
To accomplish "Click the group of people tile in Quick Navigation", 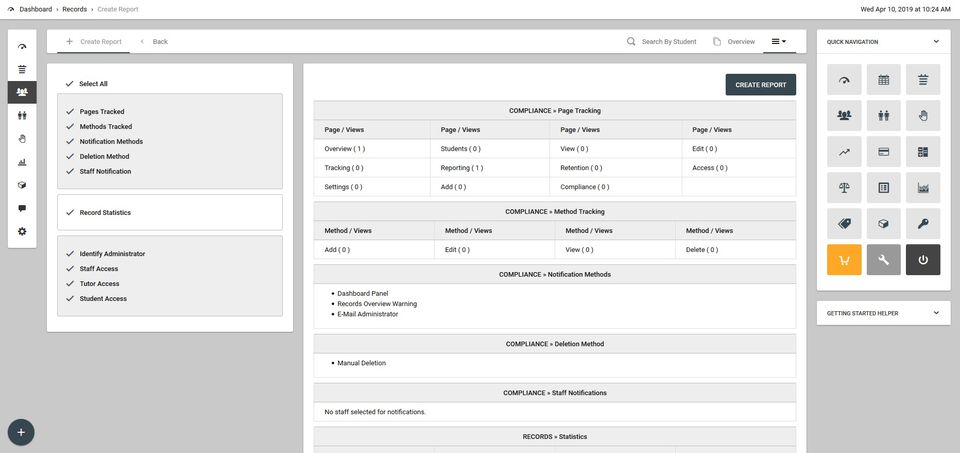I will point(844,116).
